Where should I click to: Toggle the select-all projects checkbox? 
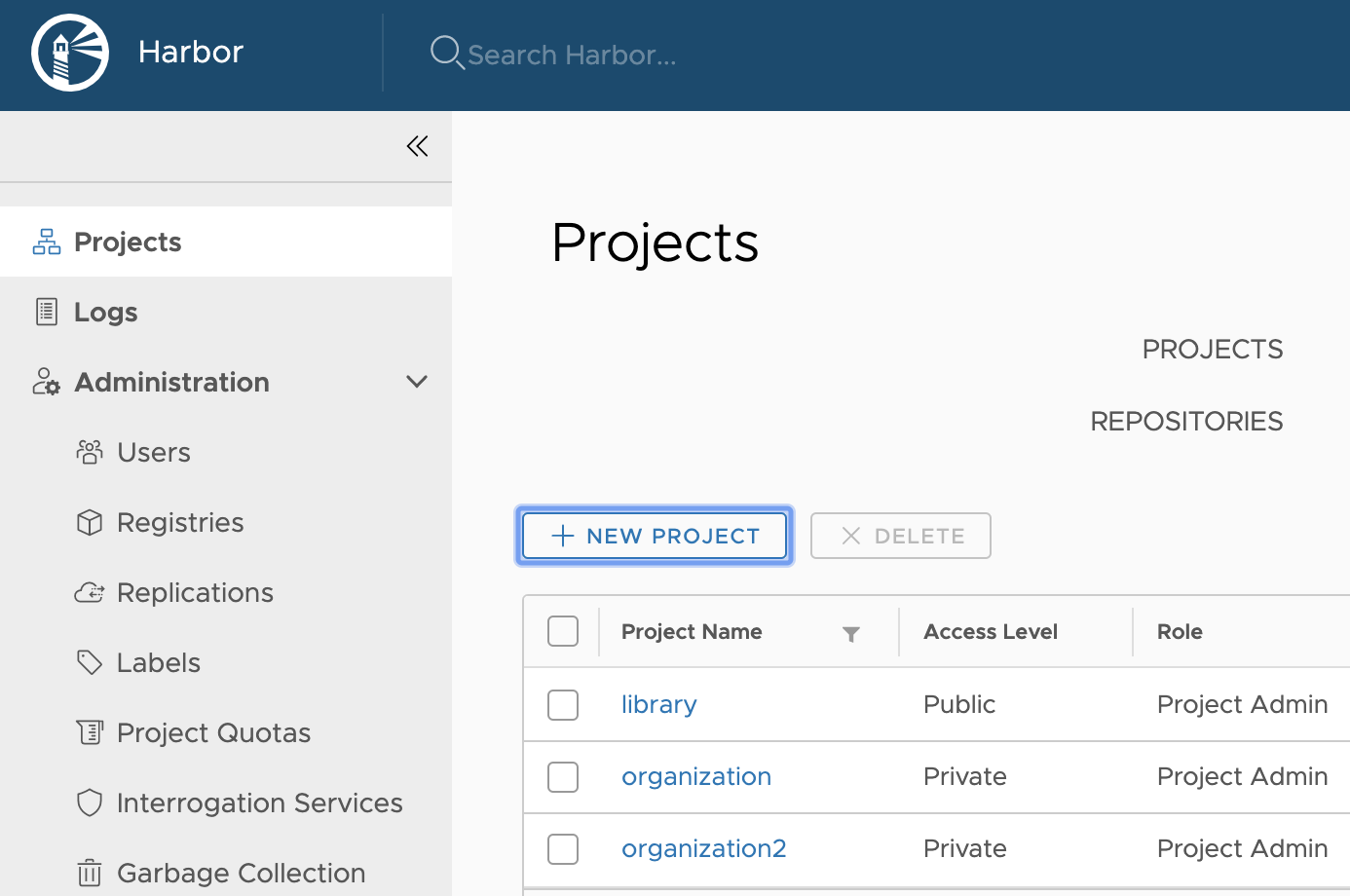(563, 631)
